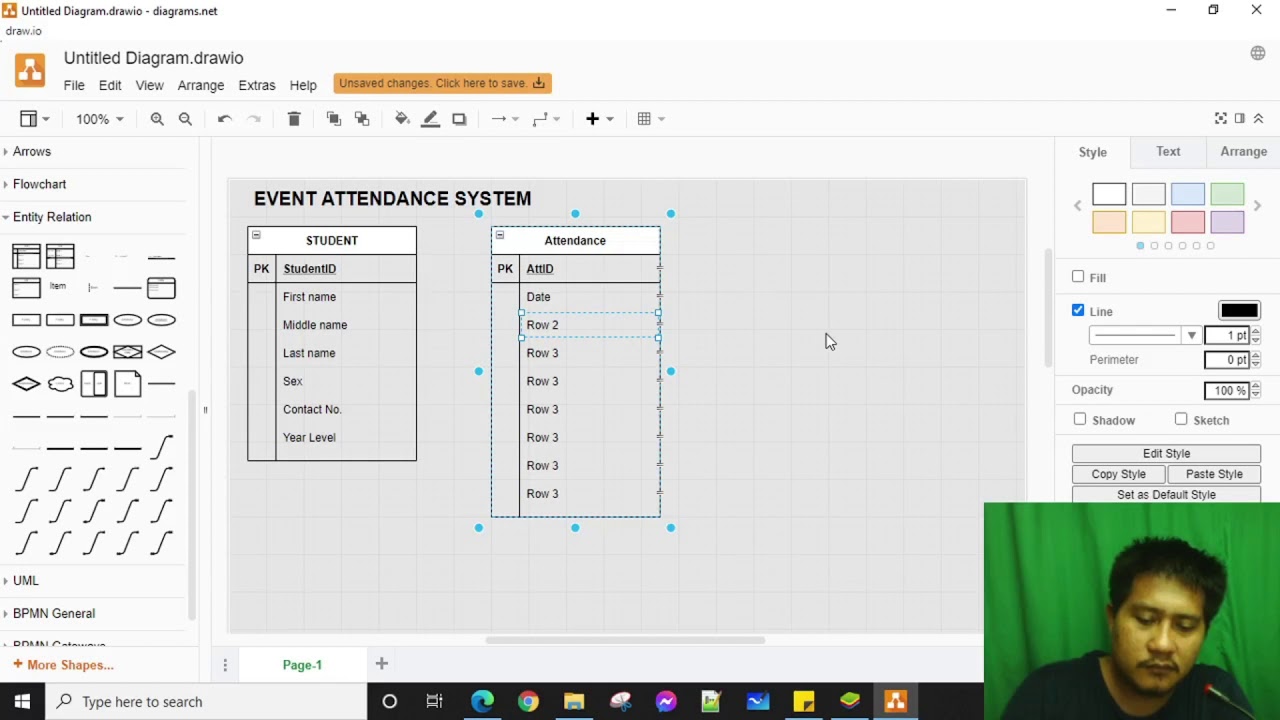Viewport: 1280px width, 720px height.
Task: Open File Explorer from the taskbar
Action: [574, 701]
